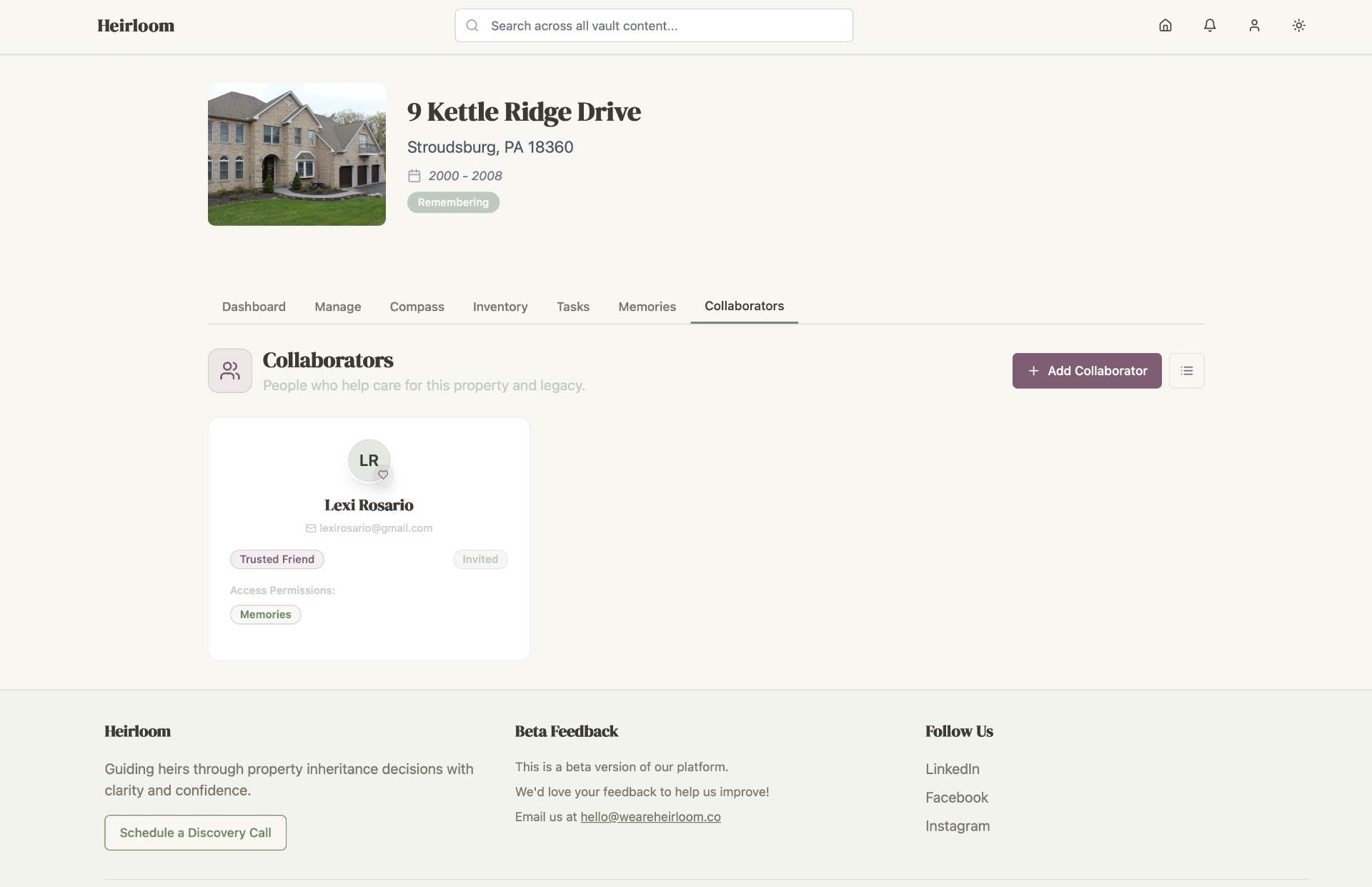1372x887 pixels.
Task: Click the Add Collaborator button
Action: pyautogui.click(x=1086, y=371)
